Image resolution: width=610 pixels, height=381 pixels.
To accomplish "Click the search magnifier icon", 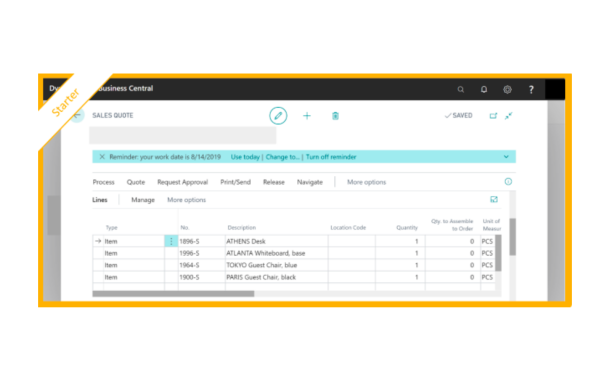I will pos(461,90).
